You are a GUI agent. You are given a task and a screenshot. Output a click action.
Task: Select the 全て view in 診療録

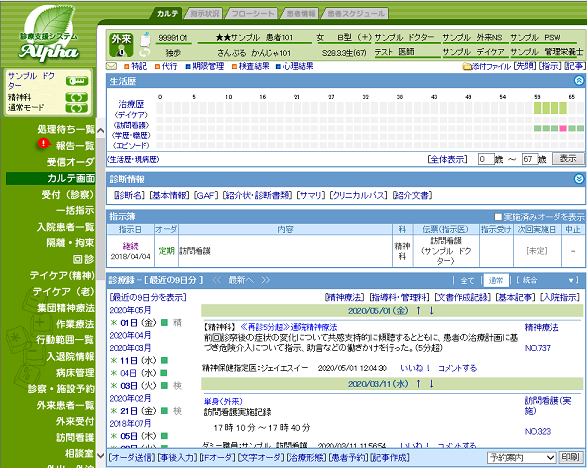click(467, 280)
